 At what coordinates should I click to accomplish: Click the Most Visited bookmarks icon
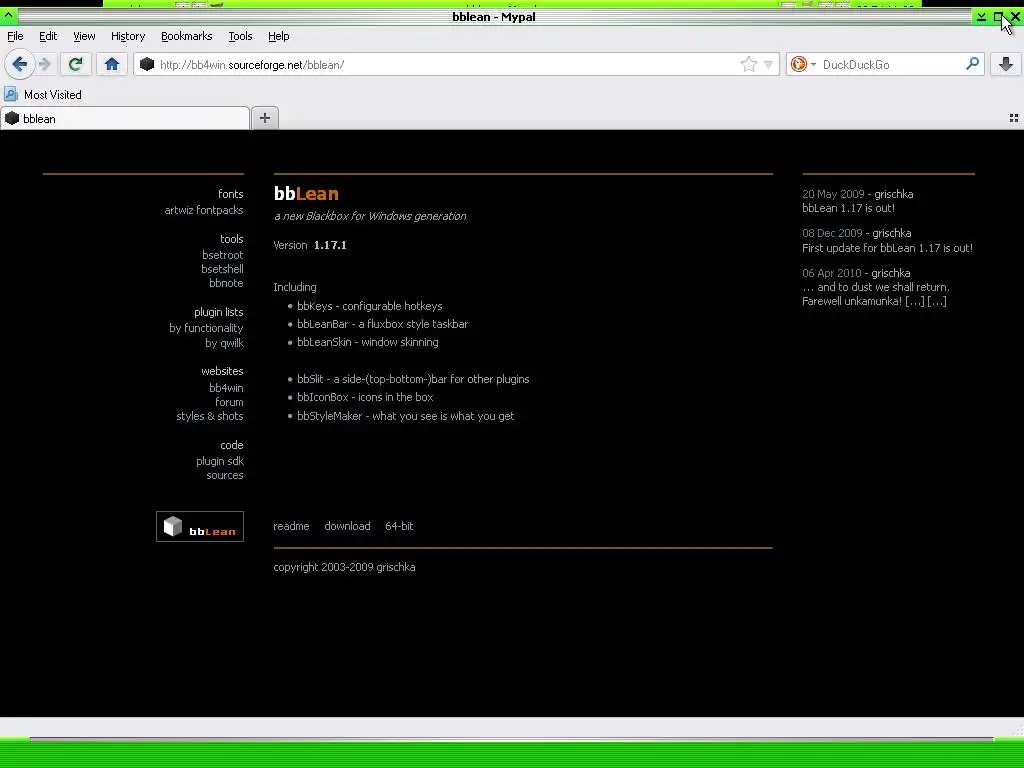click(x=11, y=95)
